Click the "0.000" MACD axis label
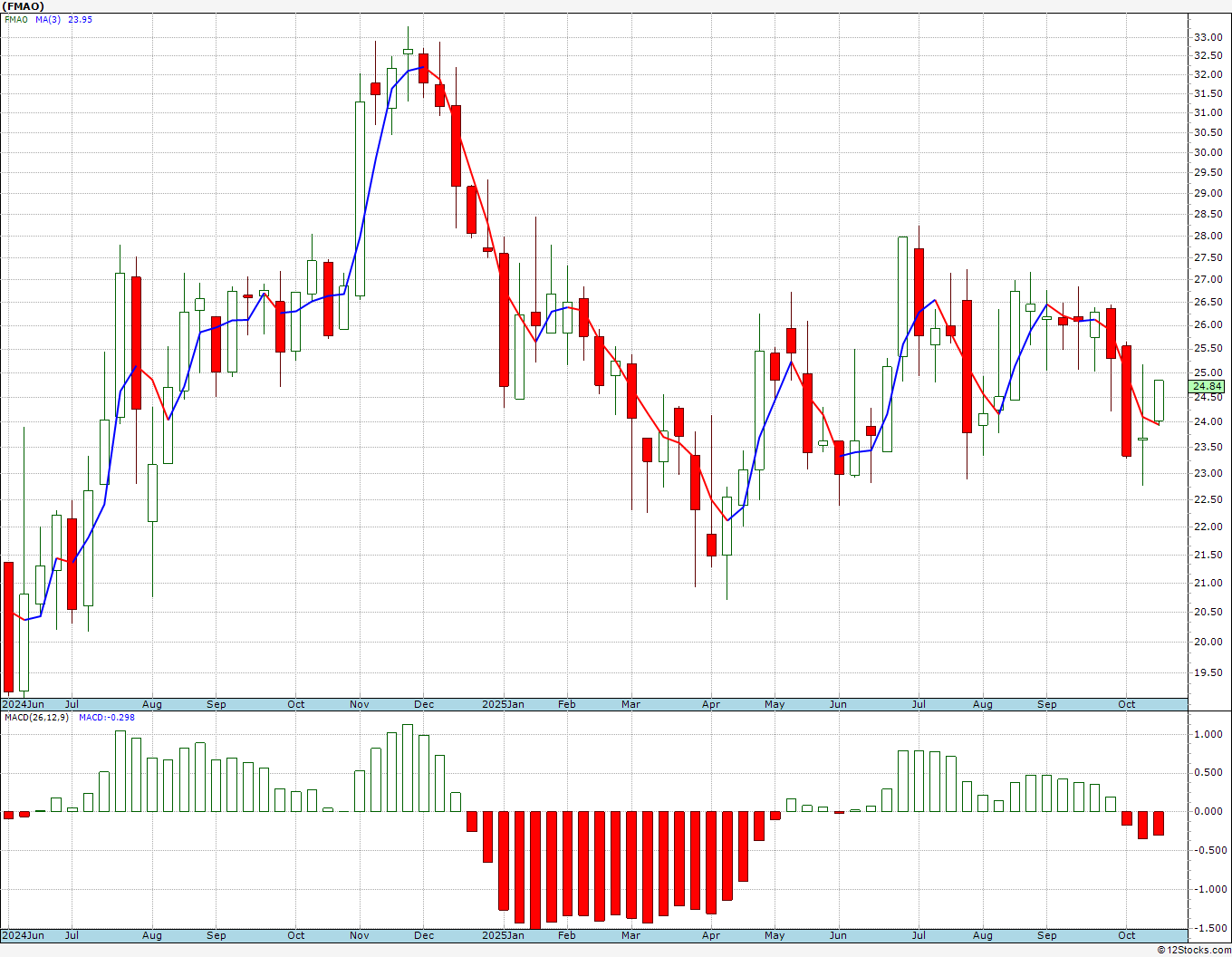1232x957 pixels. [1208, 811]
